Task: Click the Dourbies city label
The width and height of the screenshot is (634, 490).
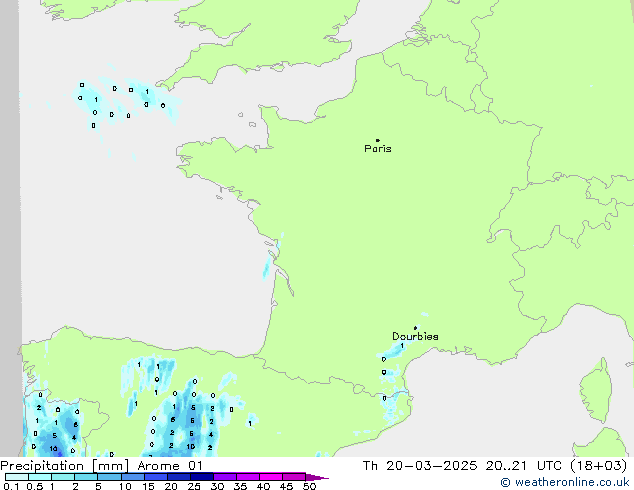Action: (x=415, y=336)
